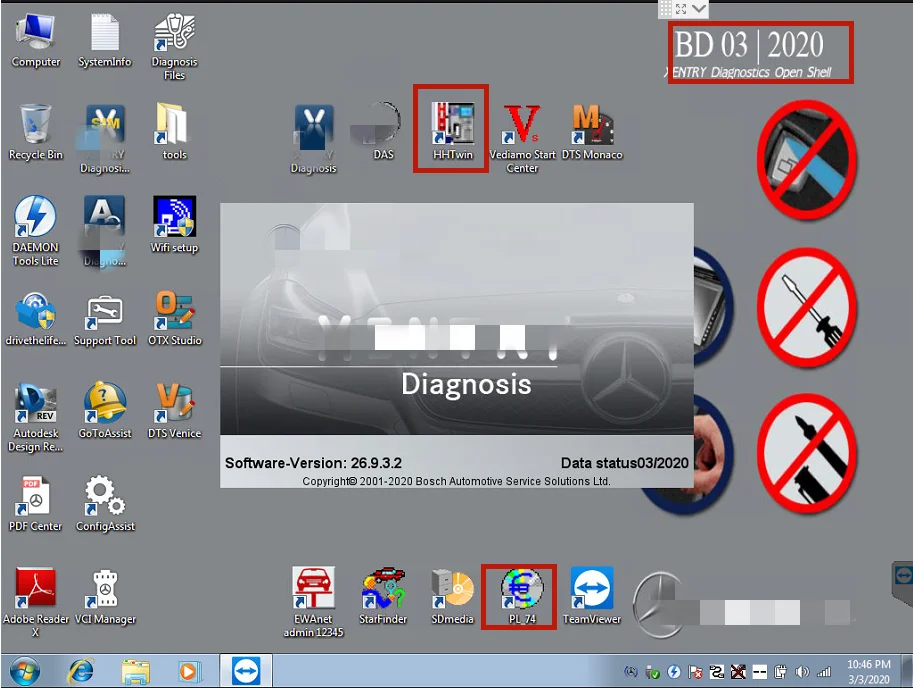Switch to the active TeamViewer taskbar button
The width and height of the screenshot is (913, 688).
pyautogui.click(x=246, y=671)
